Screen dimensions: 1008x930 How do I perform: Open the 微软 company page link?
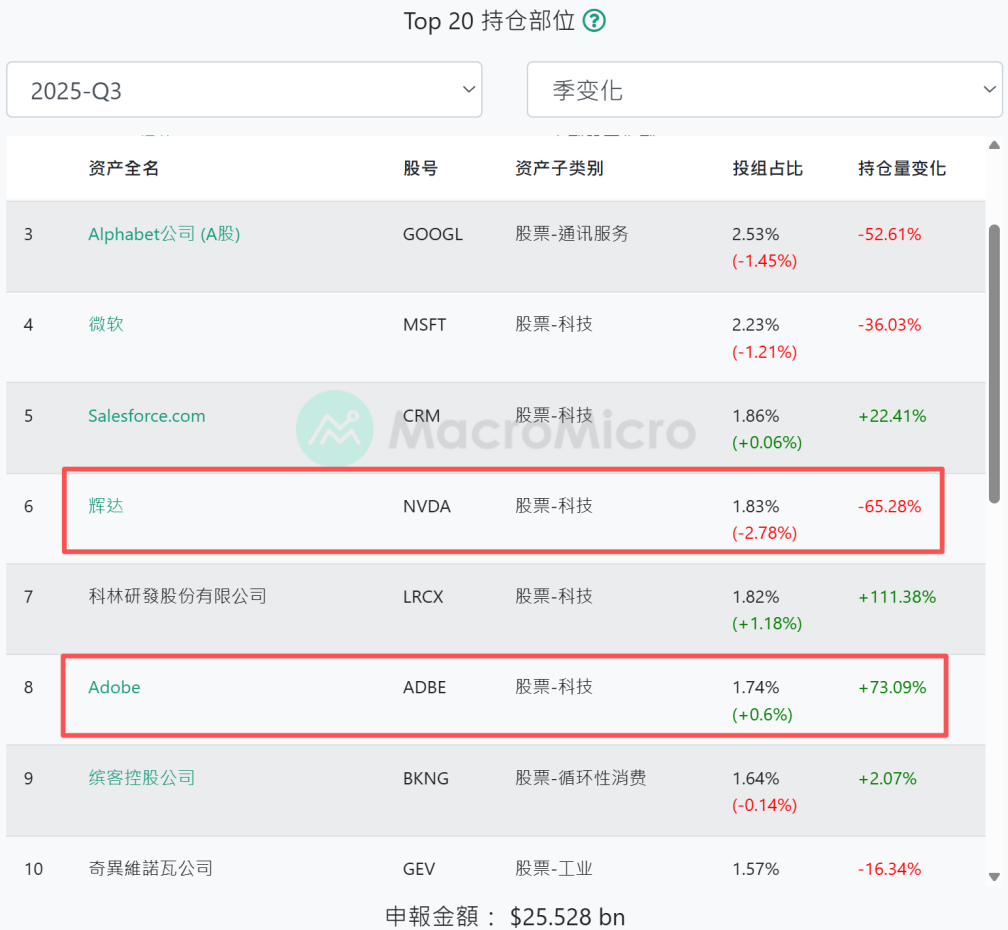point(106,324)
